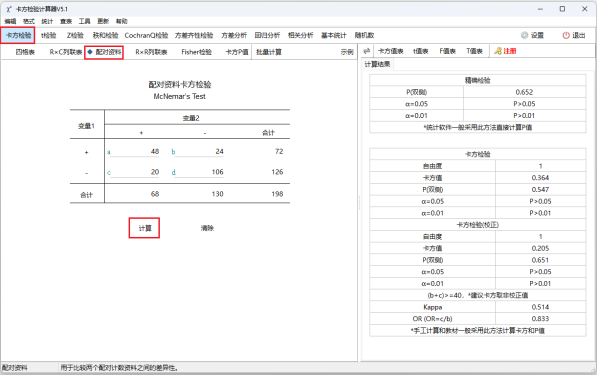Switch to the t检验 module
Image resolution: width=597 pixels, height=375 pixels.
48,35
